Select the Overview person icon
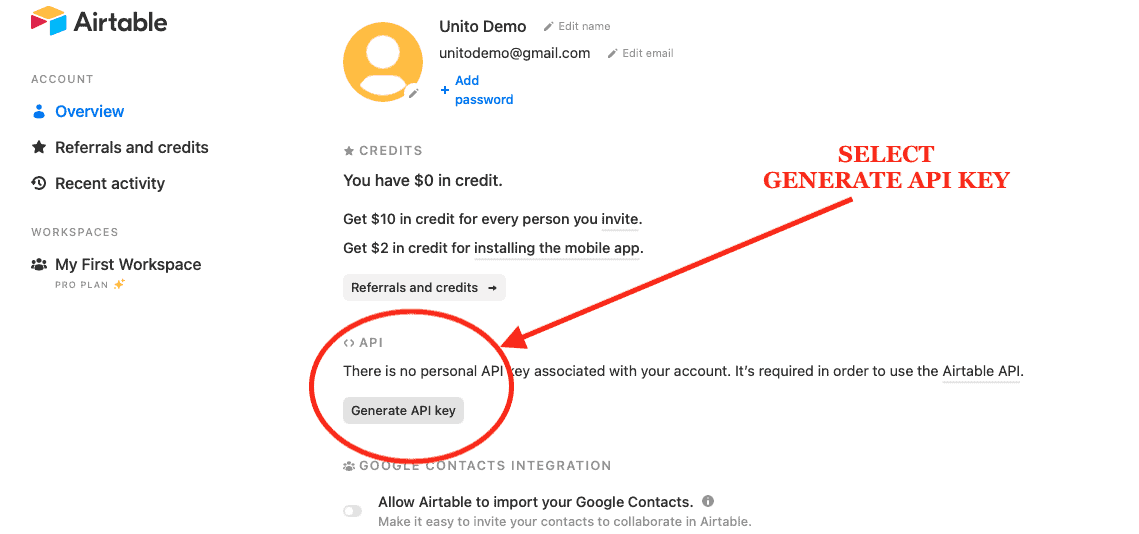 [38, 112]
